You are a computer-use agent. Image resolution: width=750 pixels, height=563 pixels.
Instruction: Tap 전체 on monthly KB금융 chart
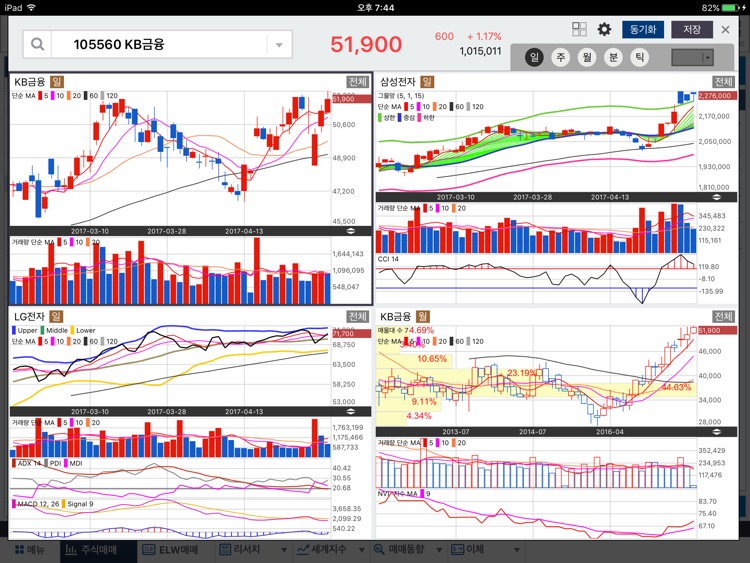[x=723, y=316]
